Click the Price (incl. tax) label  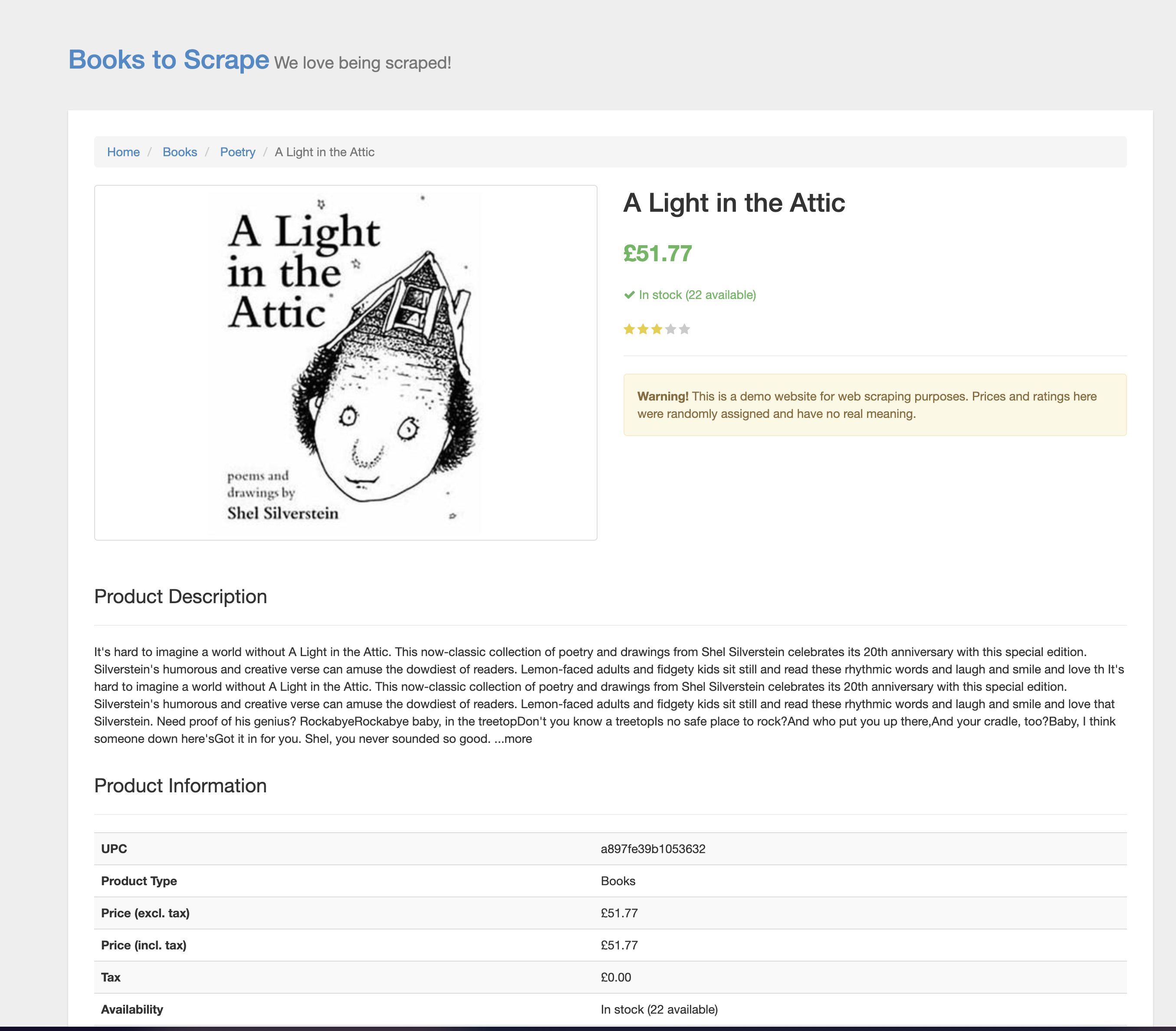pyautogui.click(x=144, y=945)
